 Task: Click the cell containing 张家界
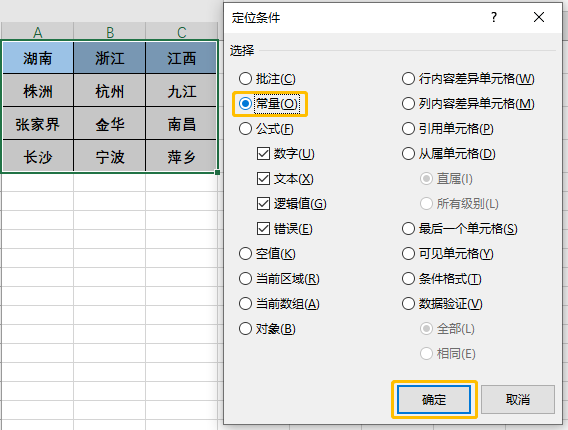pyautogui.click(x=38, y=124)
